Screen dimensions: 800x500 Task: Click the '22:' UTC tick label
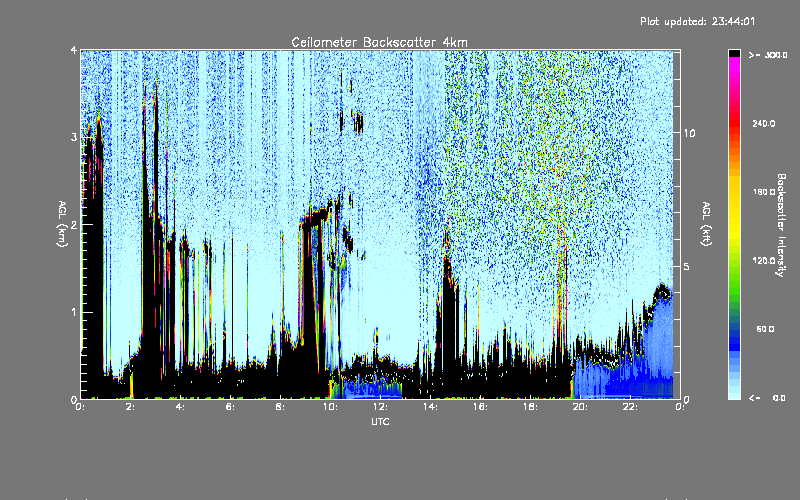tap(630, 407)
